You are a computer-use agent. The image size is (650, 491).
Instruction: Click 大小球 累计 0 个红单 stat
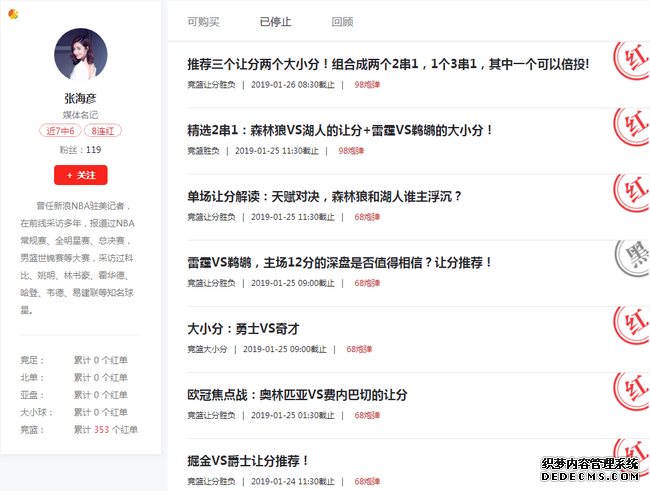click(x=74, y=412)
